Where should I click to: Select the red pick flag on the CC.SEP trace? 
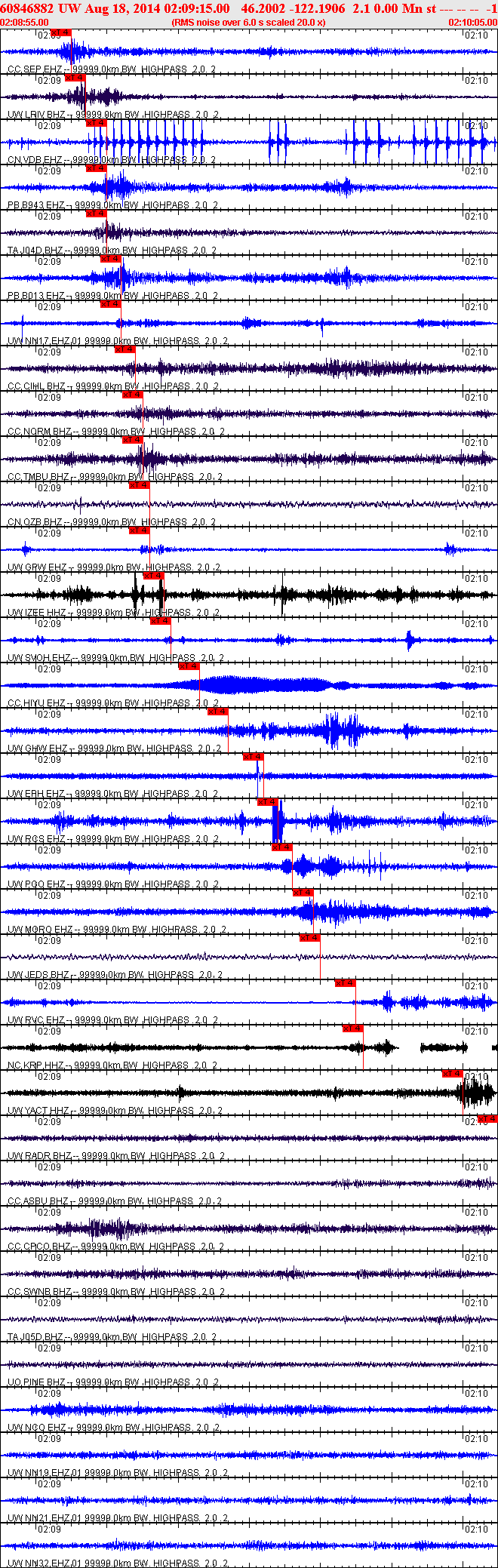[x=62, y=32]
